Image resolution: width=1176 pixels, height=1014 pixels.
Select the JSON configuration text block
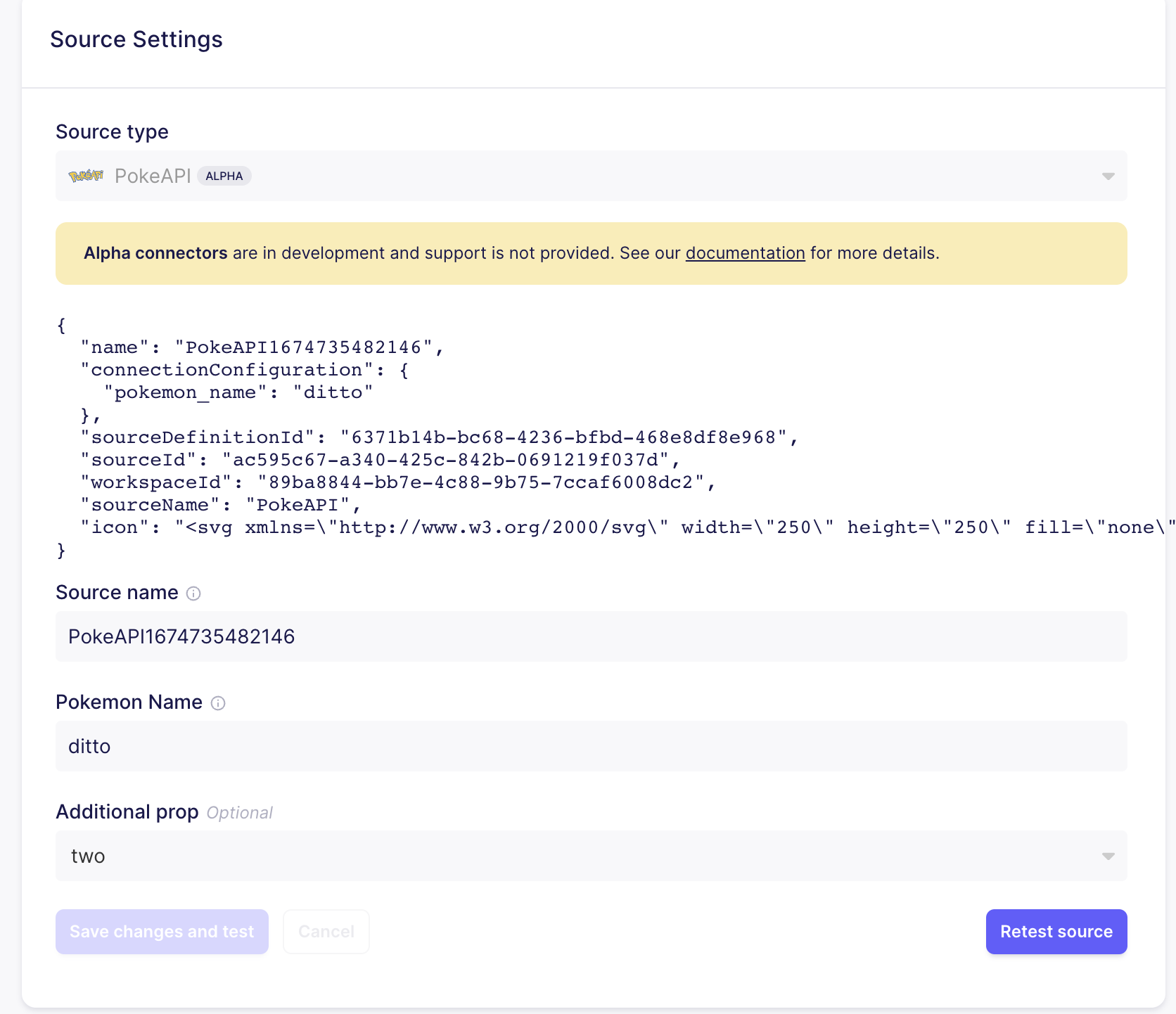click(422, 436)
